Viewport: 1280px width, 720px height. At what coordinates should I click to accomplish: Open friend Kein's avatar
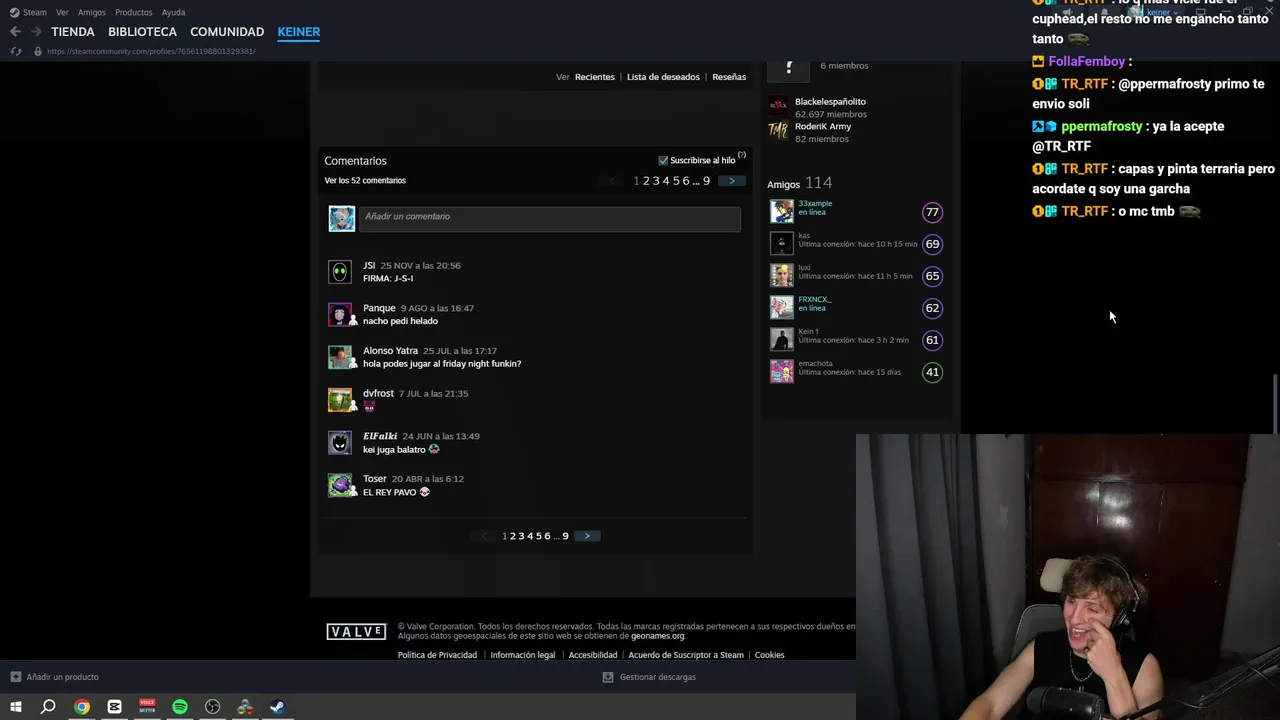point(781,340)
